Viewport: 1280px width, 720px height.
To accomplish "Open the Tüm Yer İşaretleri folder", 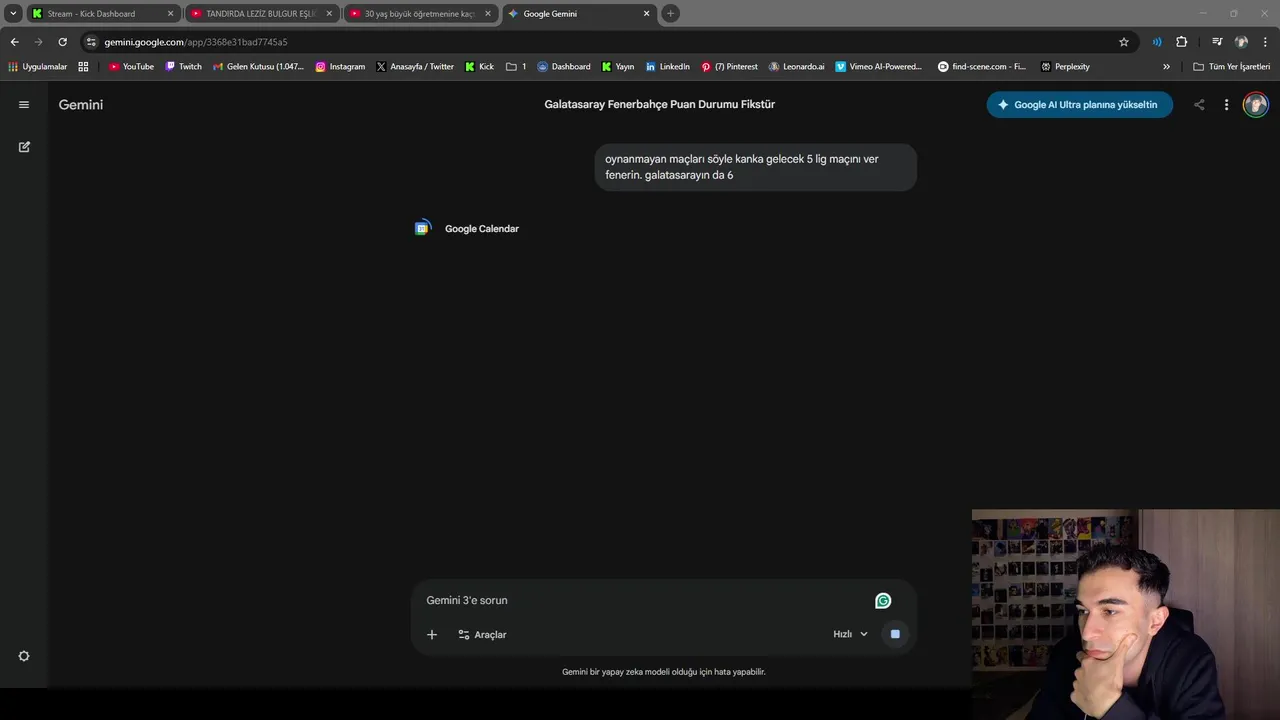I will coord(1232,67).
